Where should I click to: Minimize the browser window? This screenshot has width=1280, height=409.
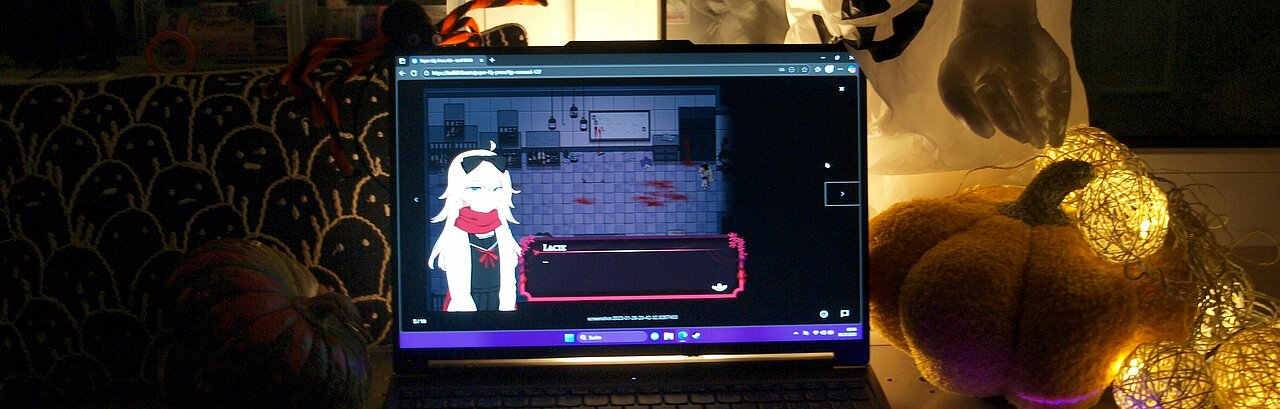click(823, 57)
